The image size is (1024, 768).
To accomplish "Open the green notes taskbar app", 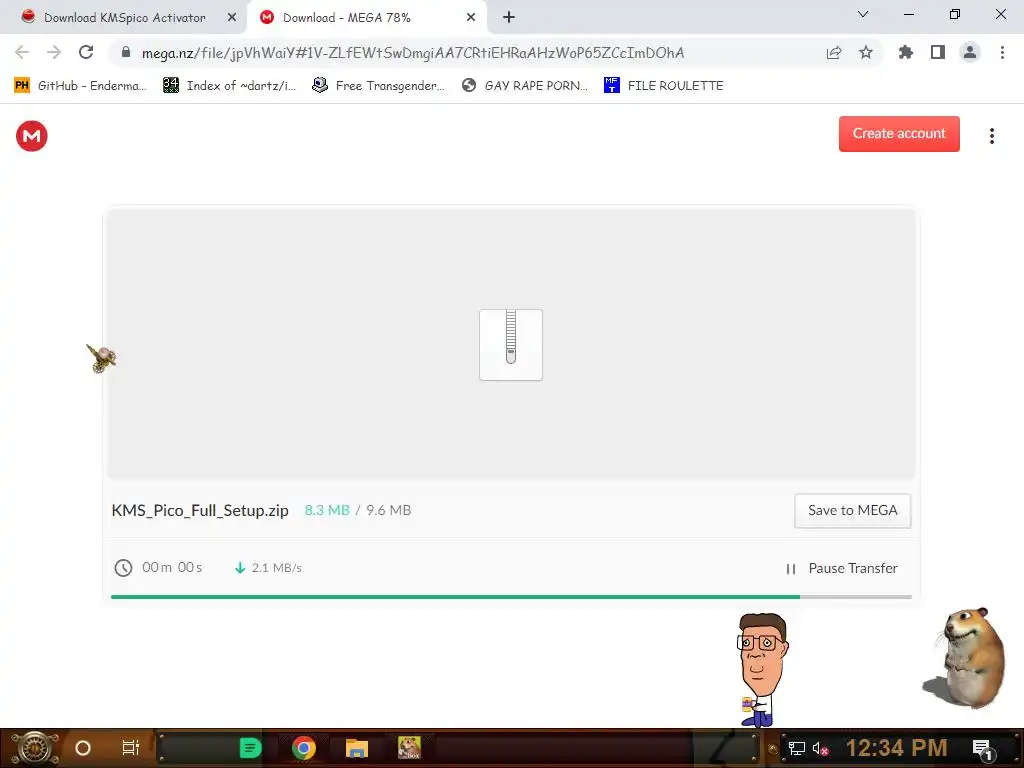I will (250, 748).
